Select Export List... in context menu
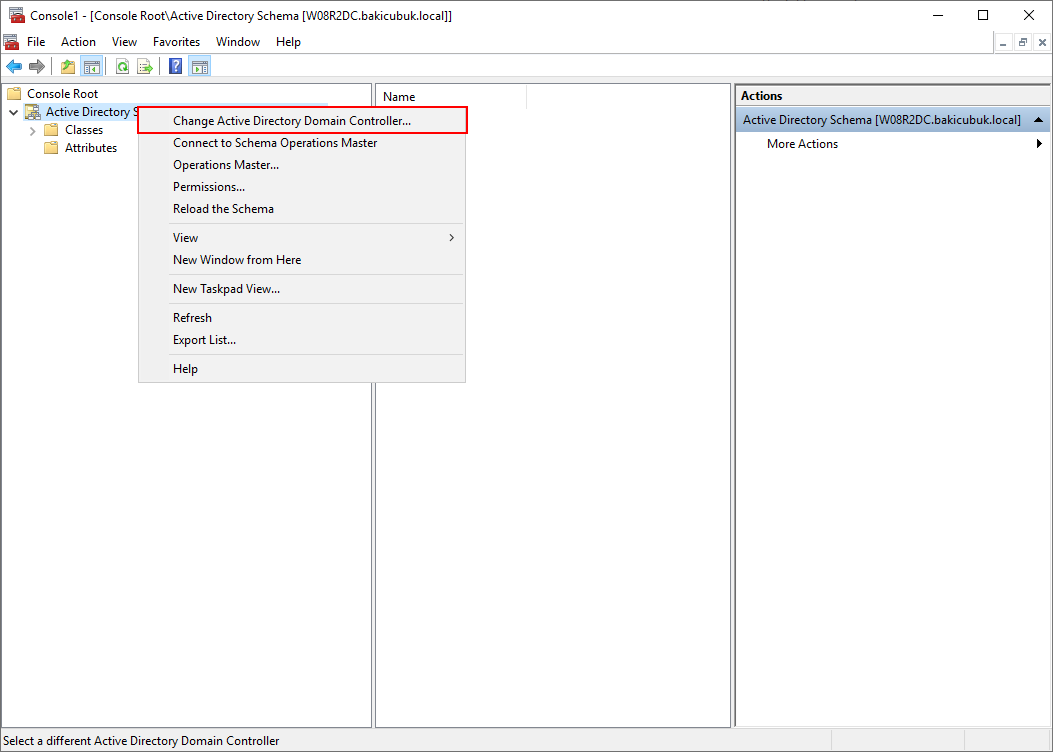Image resolution: width=1053 pixels, height=752 pixels. 302,340
